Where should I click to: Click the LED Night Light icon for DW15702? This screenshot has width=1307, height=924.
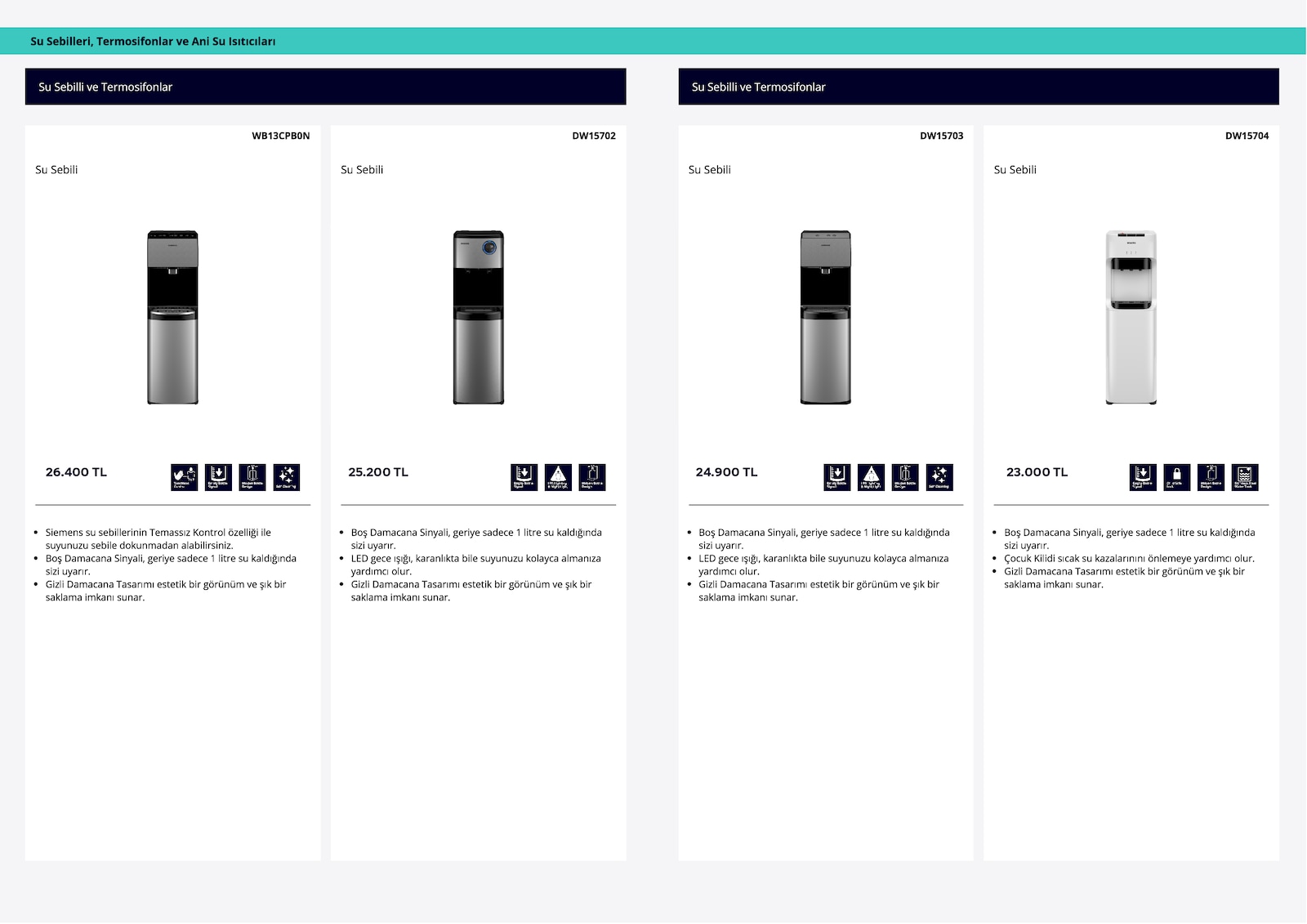[558, 477]
